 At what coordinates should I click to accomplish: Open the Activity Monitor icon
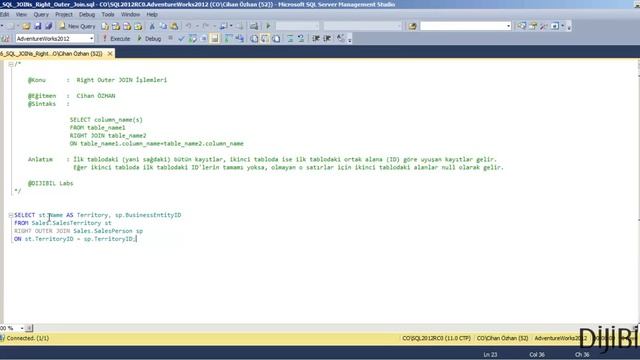254,26
